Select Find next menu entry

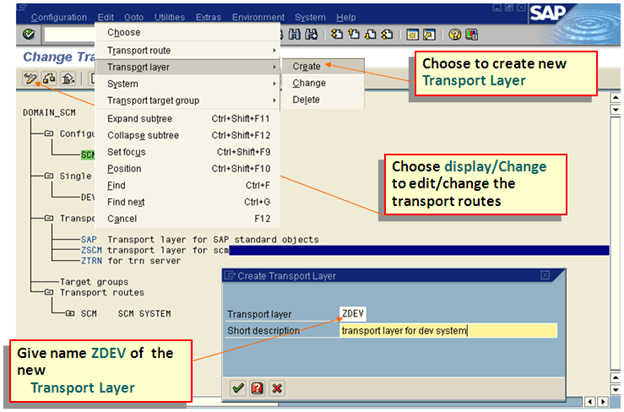188,202
